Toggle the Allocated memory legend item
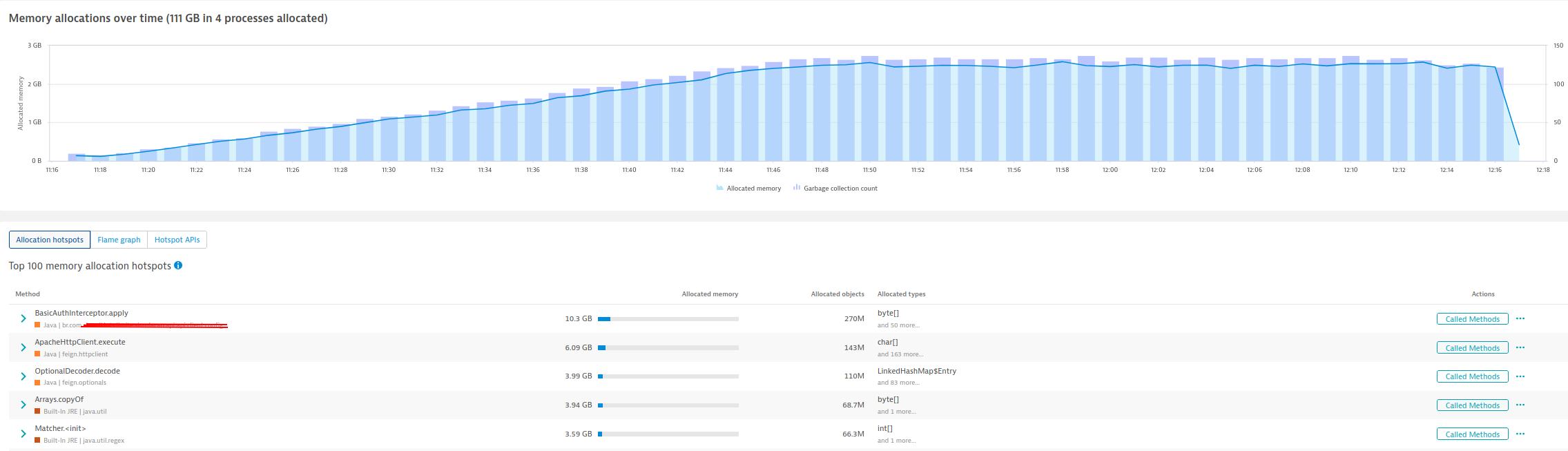Image resolution: width=1568 pixels, height=451 pixels. (x=748, y=189)
